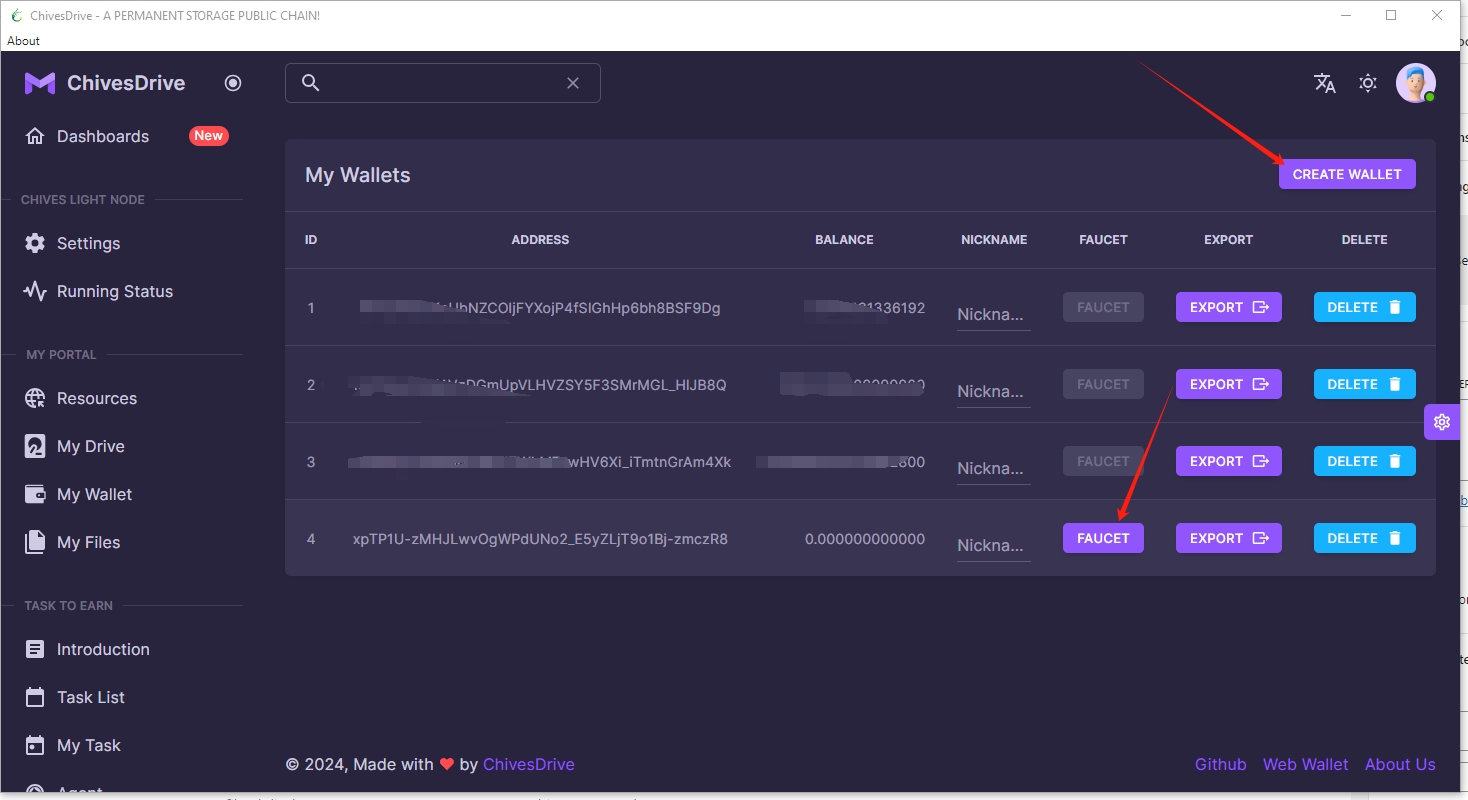The image size is (1468, 800).
Task: Click the FAUCET button for wallet 2
Action: [x=1103, y=384]
